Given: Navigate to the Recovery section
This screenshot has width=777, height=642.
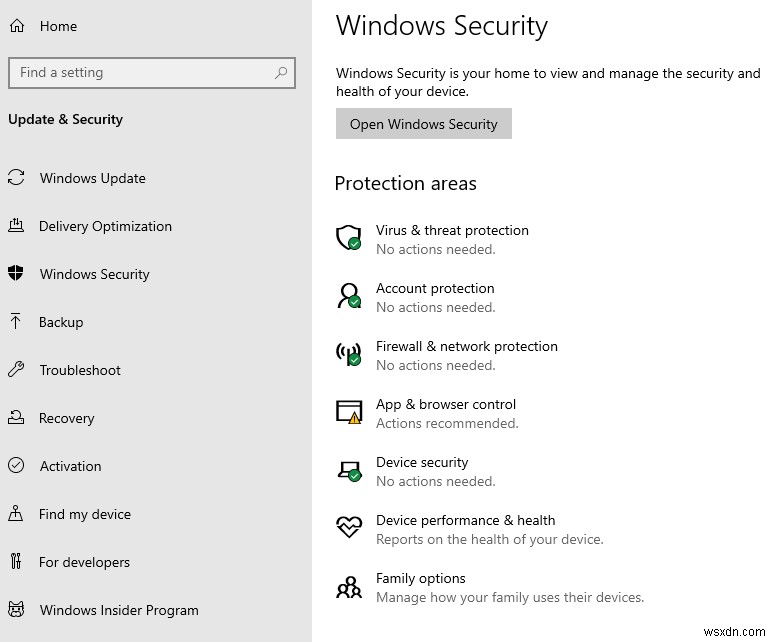Looking at the screenshot, I should pos(66,418).
